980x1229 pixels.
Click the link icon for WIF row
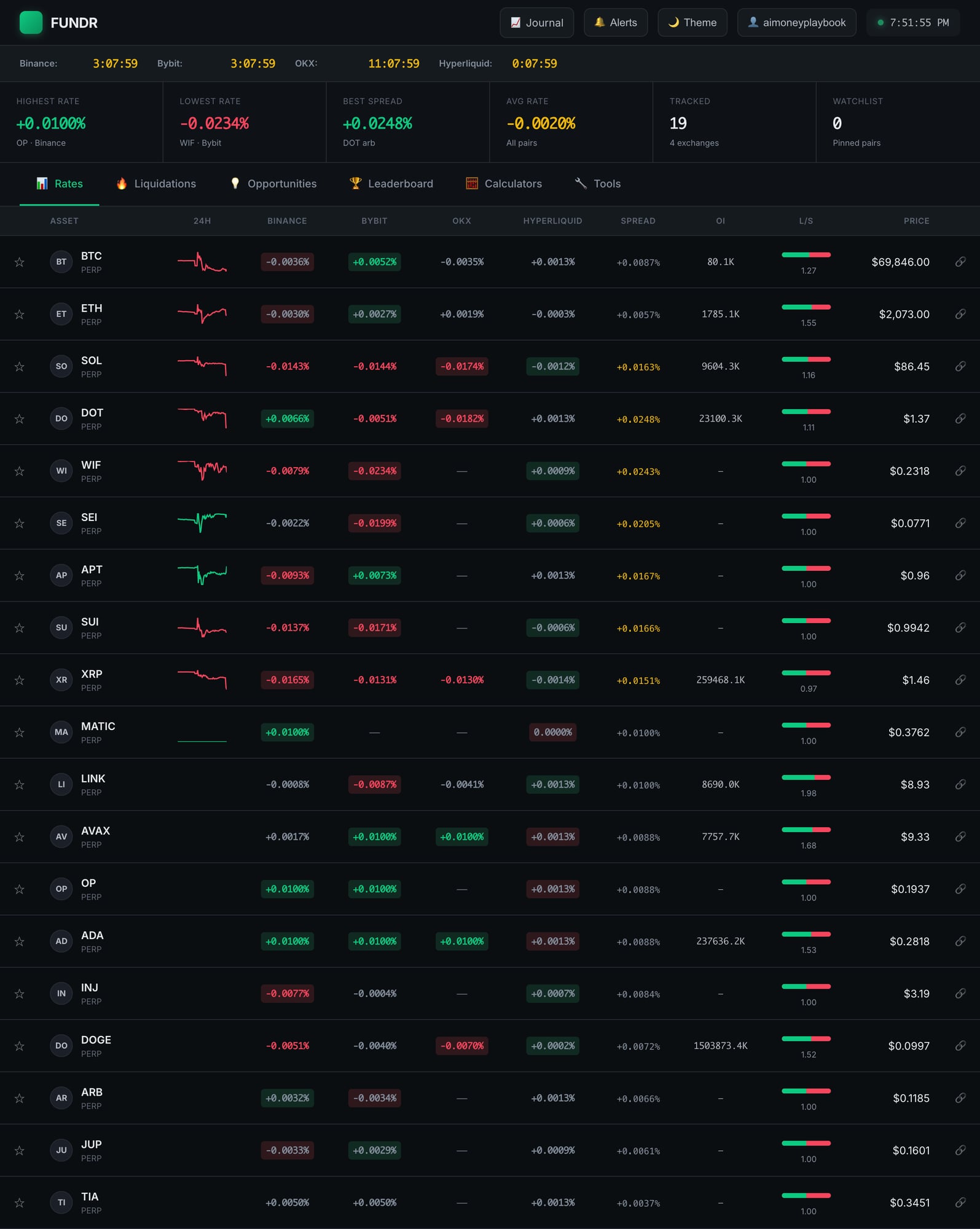point(960,471)
